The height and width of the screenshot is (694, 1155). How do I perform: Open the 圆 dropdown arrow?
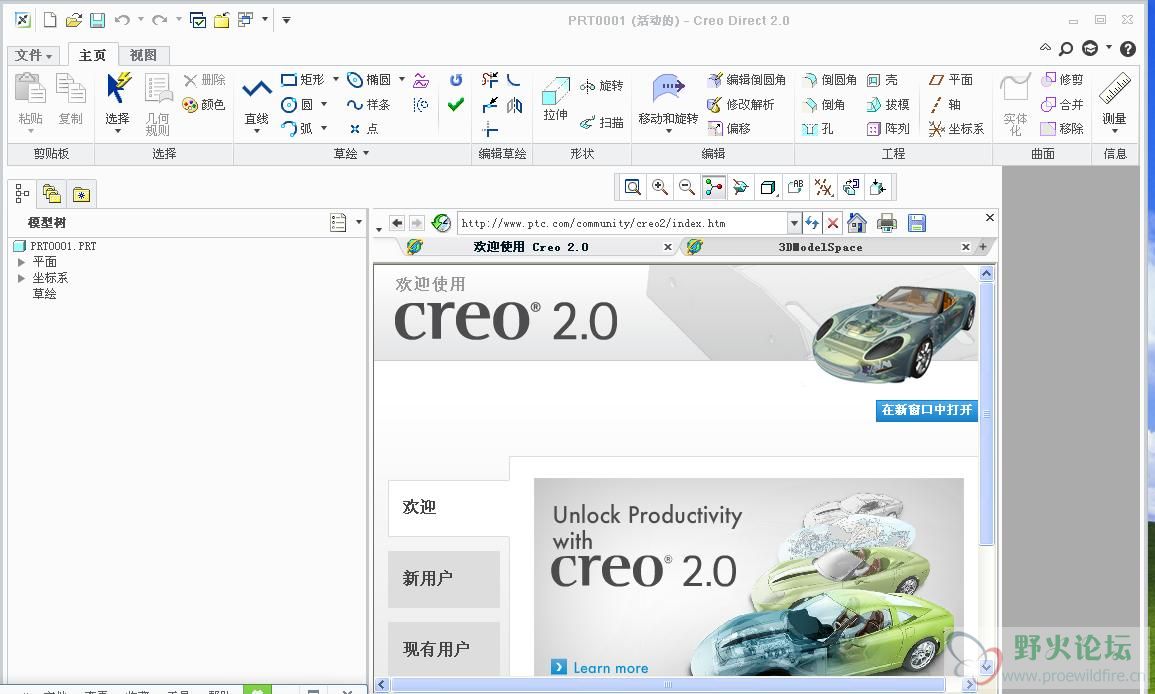323,105
